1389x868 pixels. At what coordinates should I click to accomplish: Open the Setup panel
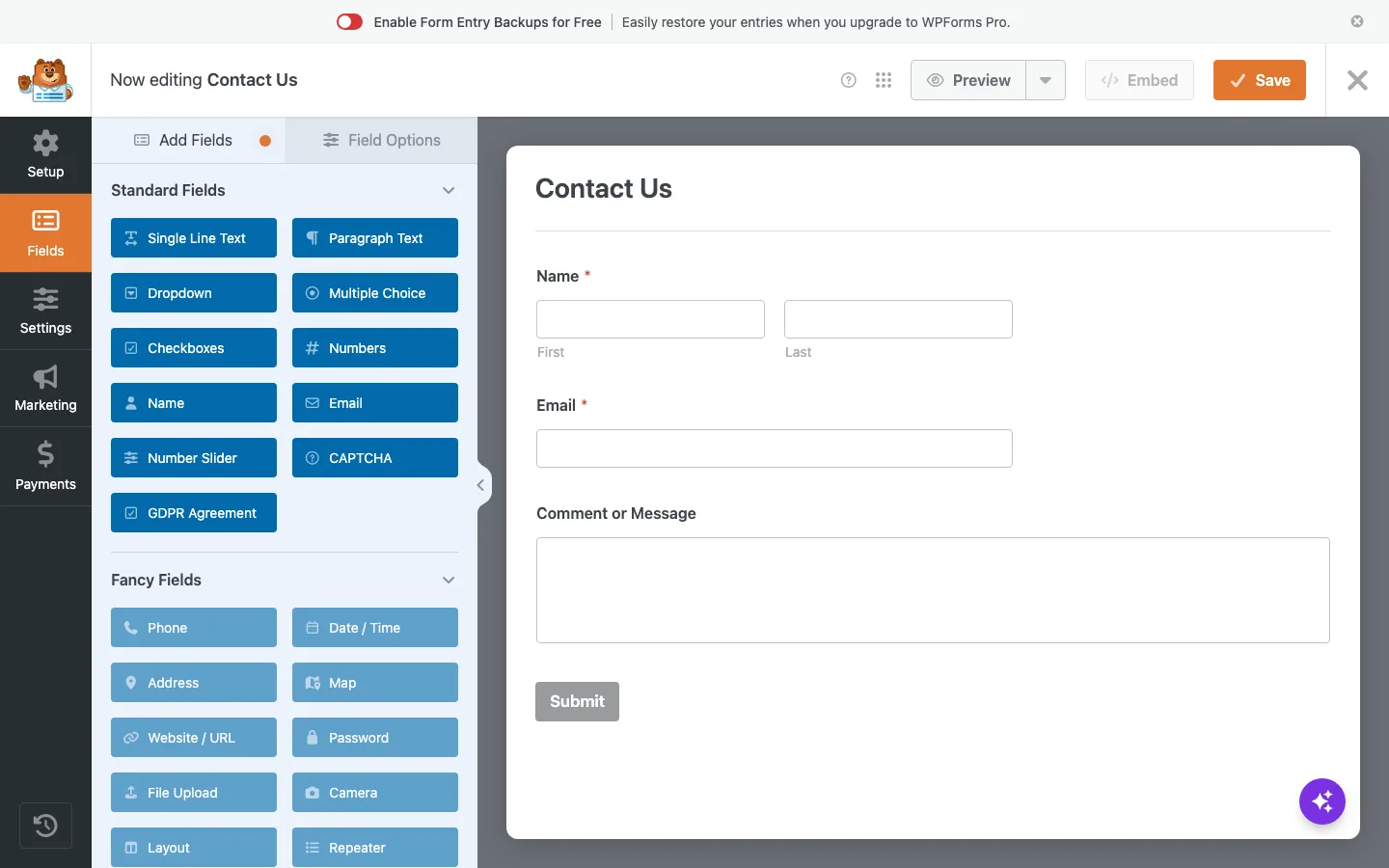pos(45,155)
